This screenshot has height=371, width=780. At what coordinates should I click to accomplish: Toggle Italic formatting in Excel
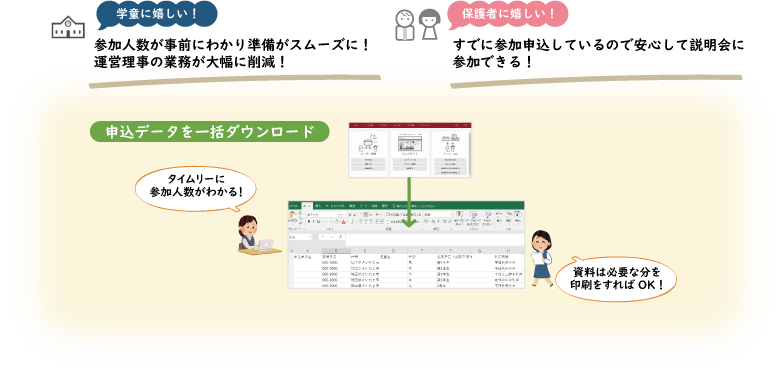click(313, 221)
